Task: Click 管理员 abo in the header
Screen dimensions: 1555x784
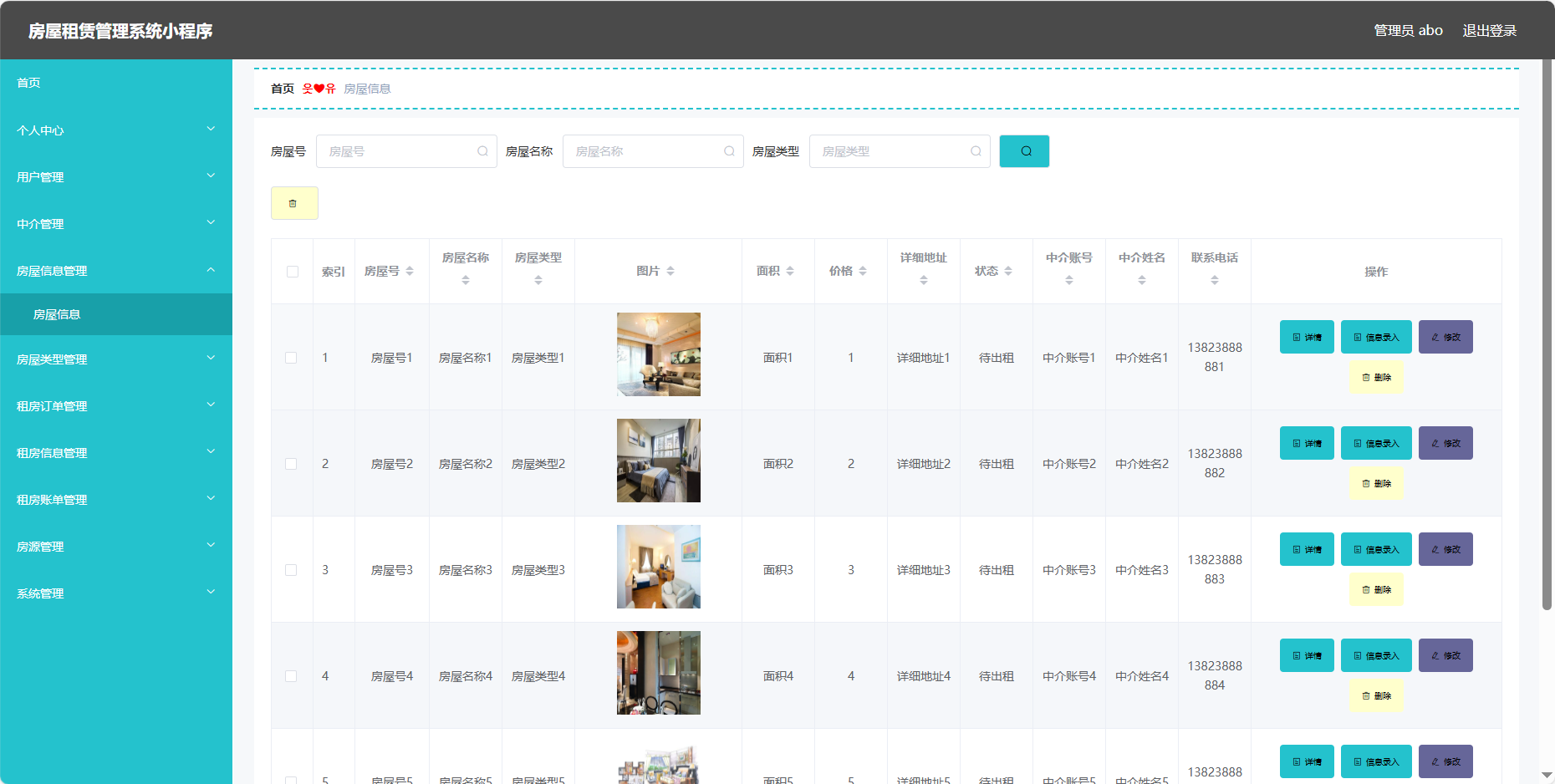Action: [1408, 30]
